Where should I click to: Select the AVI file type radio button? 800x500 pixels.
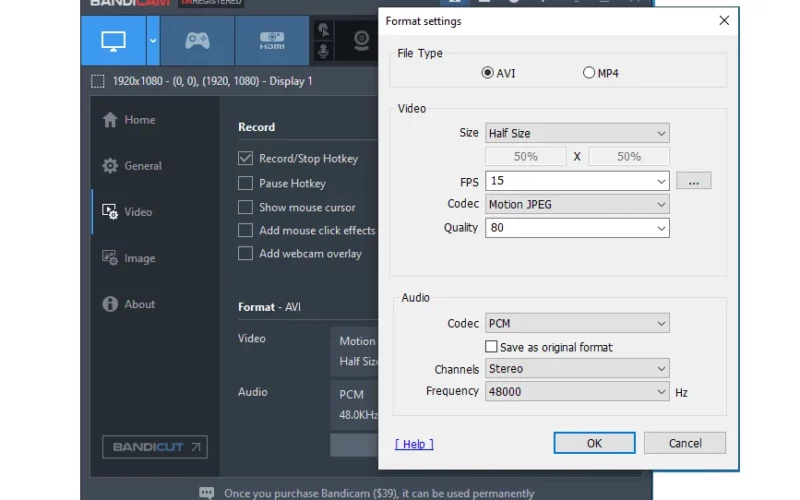(487, 72)
